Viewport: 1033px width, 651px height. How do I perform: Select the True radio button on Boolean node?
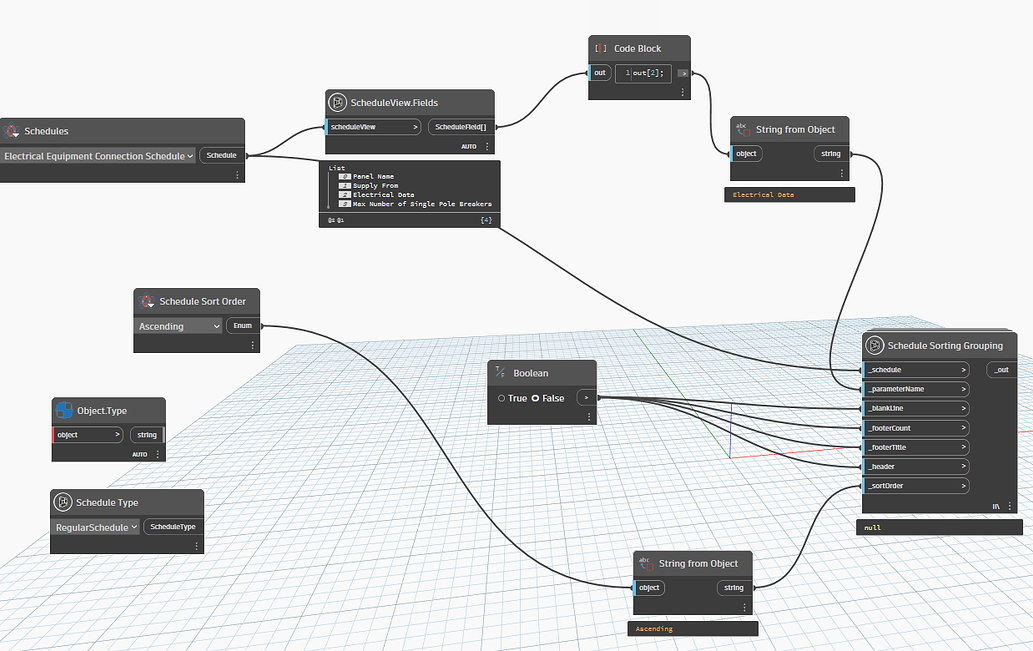(x=501, y=397)
